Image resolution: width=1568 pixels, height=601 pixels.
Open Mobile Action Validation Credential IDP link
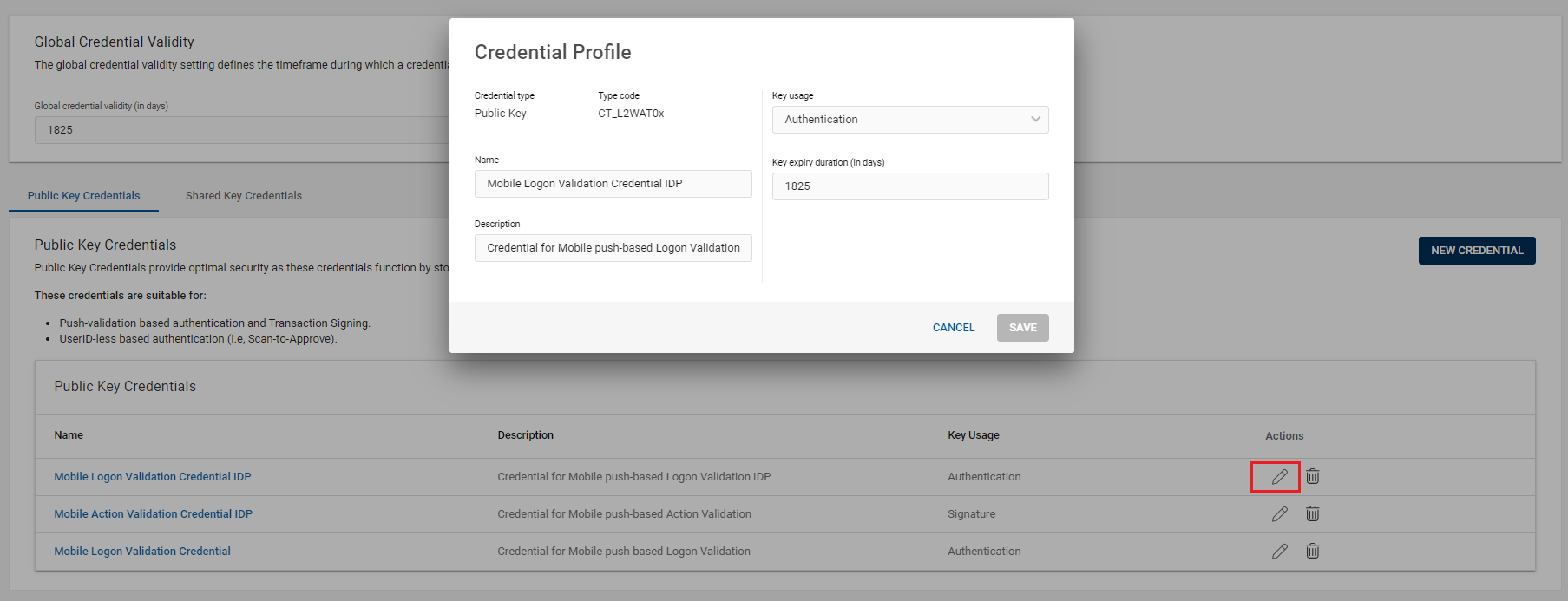153,514
